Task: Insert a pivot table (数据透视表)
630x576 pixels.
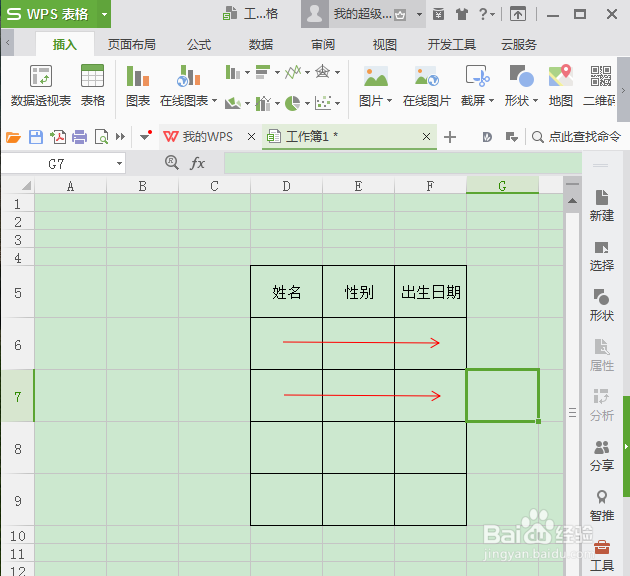Action: point(41,86)
